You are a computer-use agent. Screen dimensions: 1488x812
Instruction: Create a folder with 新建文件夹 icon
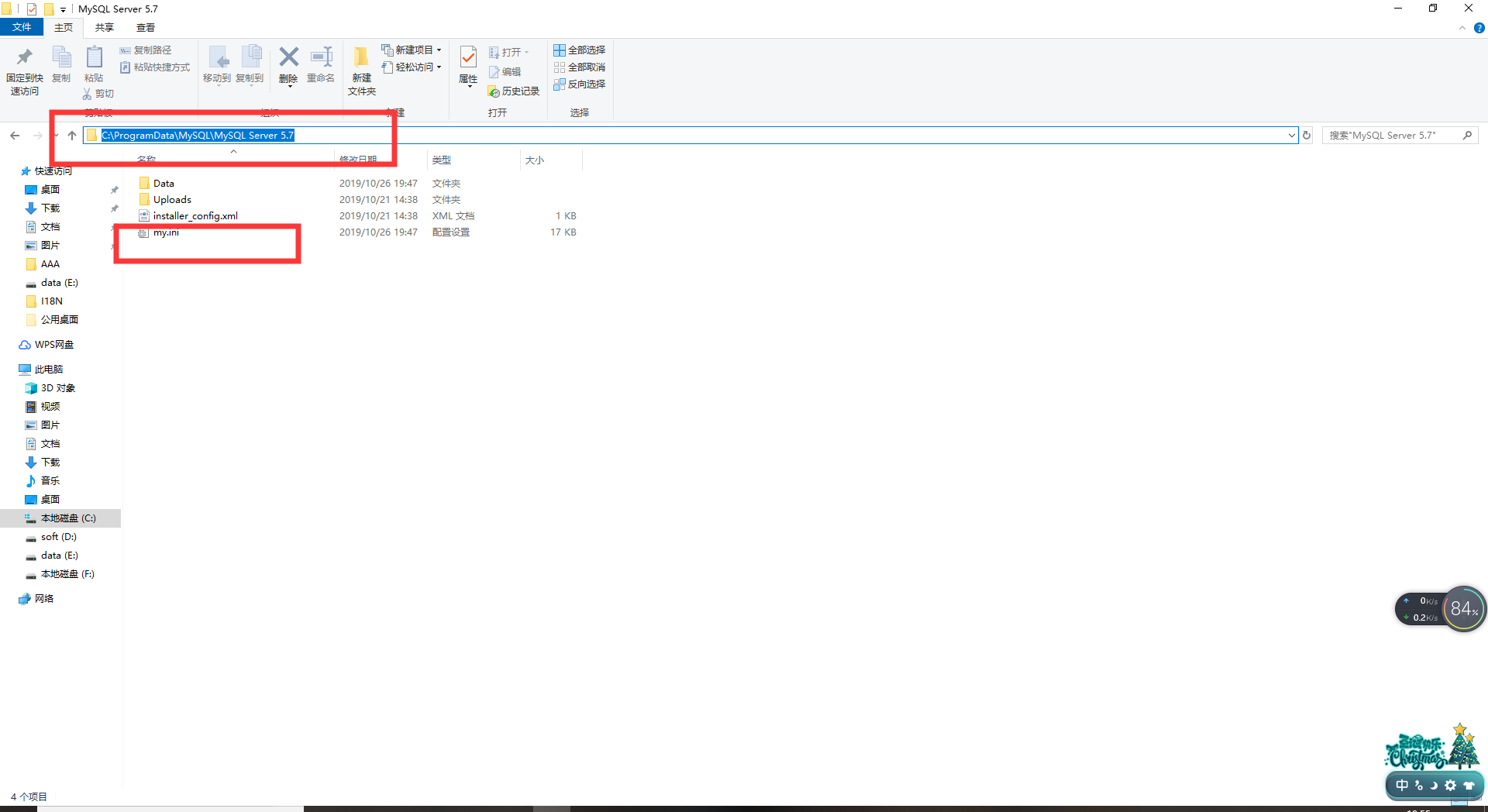pos(361,57)
